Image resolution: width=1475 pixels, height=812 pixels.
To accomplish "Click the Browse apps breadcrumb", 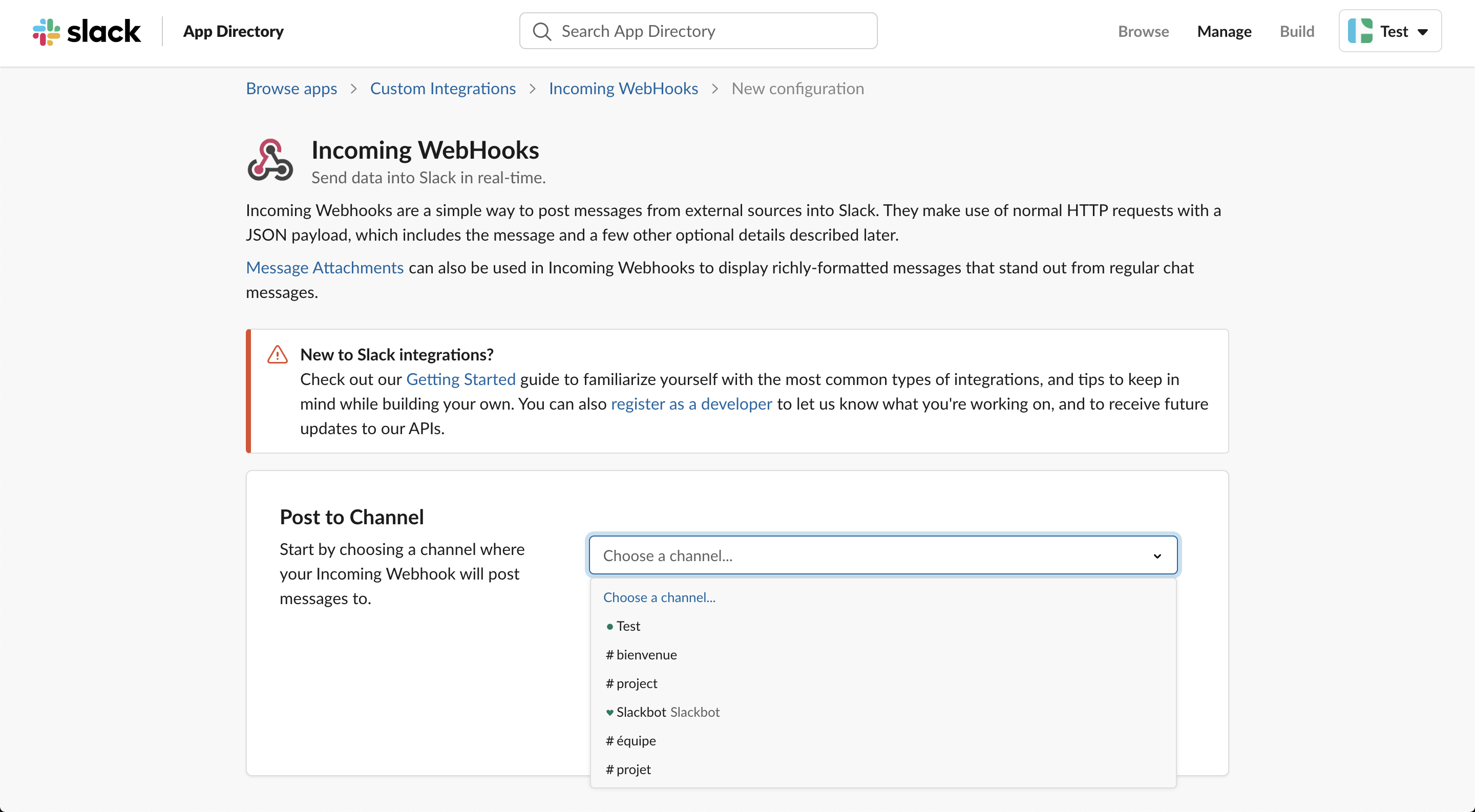I will pyautogui.click(x=291, y=89).
